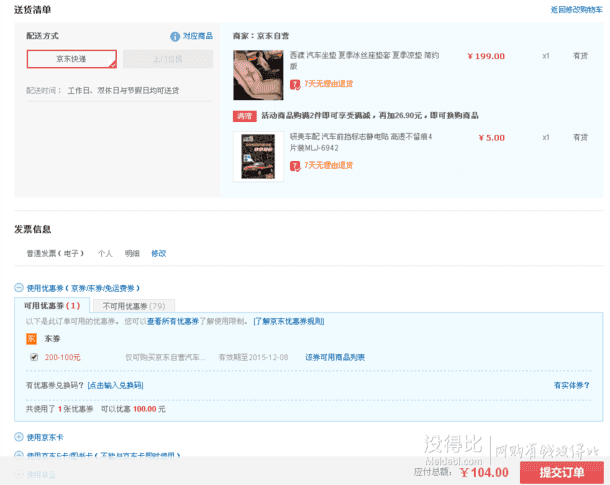The height and width of the screenshot is (485, 610).
Task: Click 仅可购买京东自营汽车 coupon restriction text
Action: [x=165, y=357]
